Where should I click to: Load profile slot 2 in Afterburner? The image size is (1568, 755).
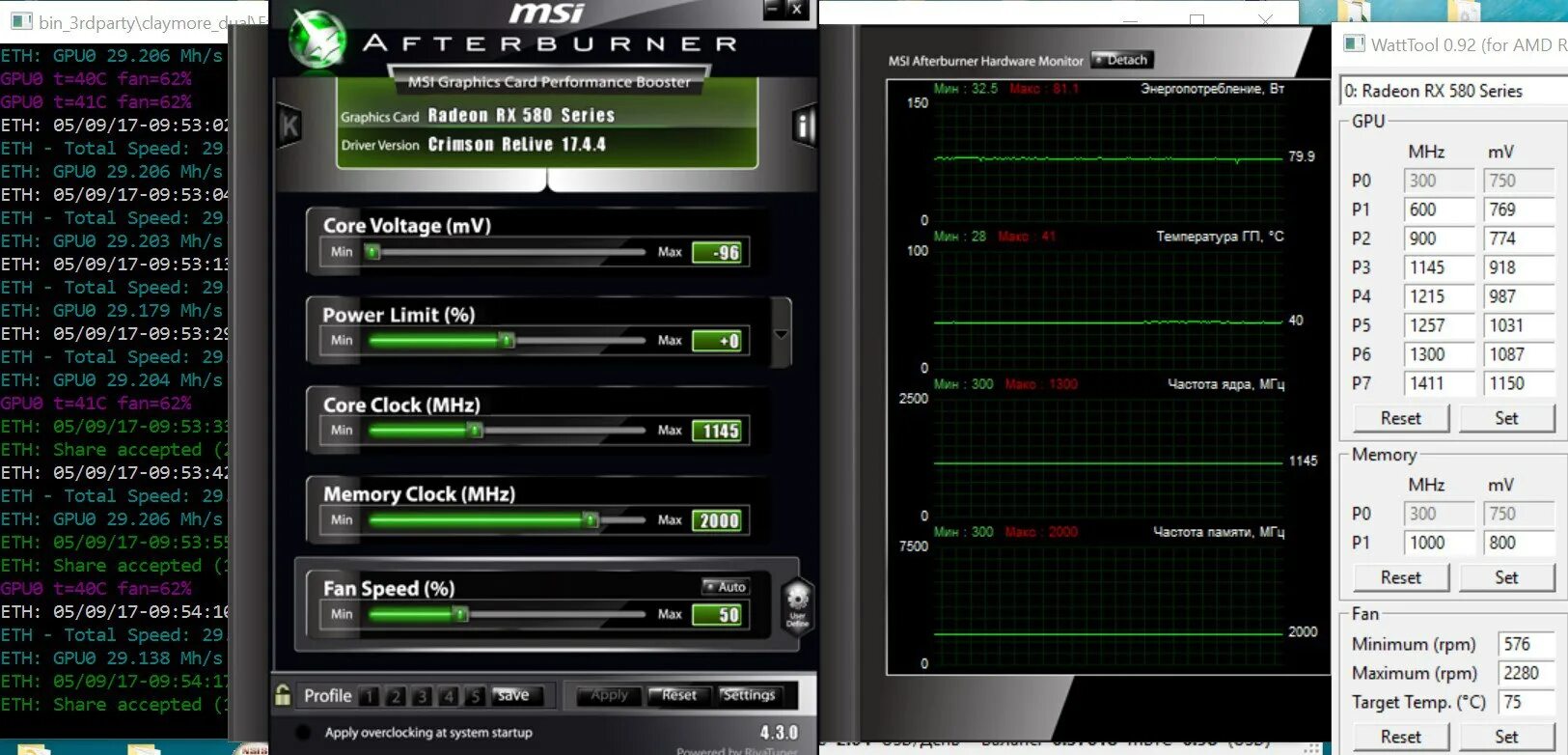pos(396,696)
